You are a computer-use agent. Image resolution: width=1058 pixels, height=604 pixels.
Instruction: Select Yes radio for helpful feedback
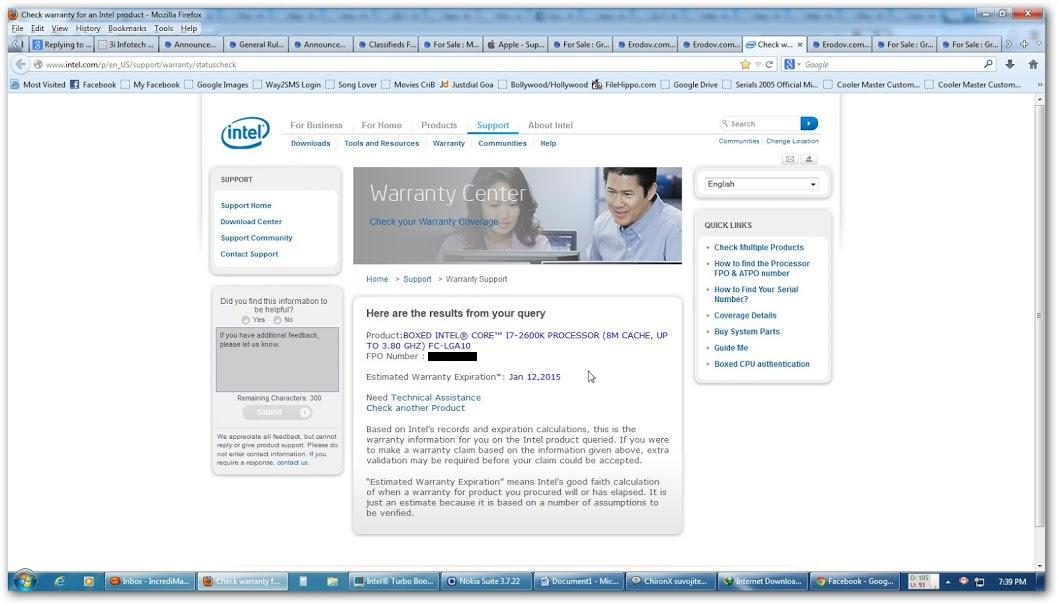[246, 320]
